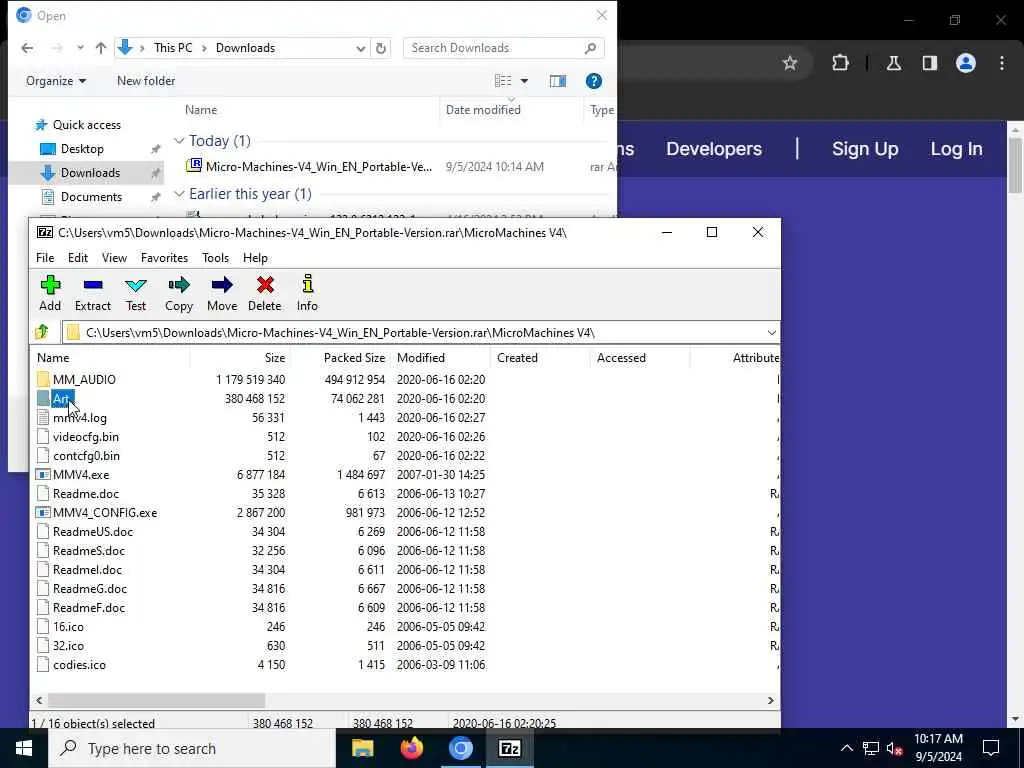Viewport: 1024px width, 768px height.
Task: Open the Favorites menu in 7-Zip
Action: pyautogui.click(x=165, y=258)
